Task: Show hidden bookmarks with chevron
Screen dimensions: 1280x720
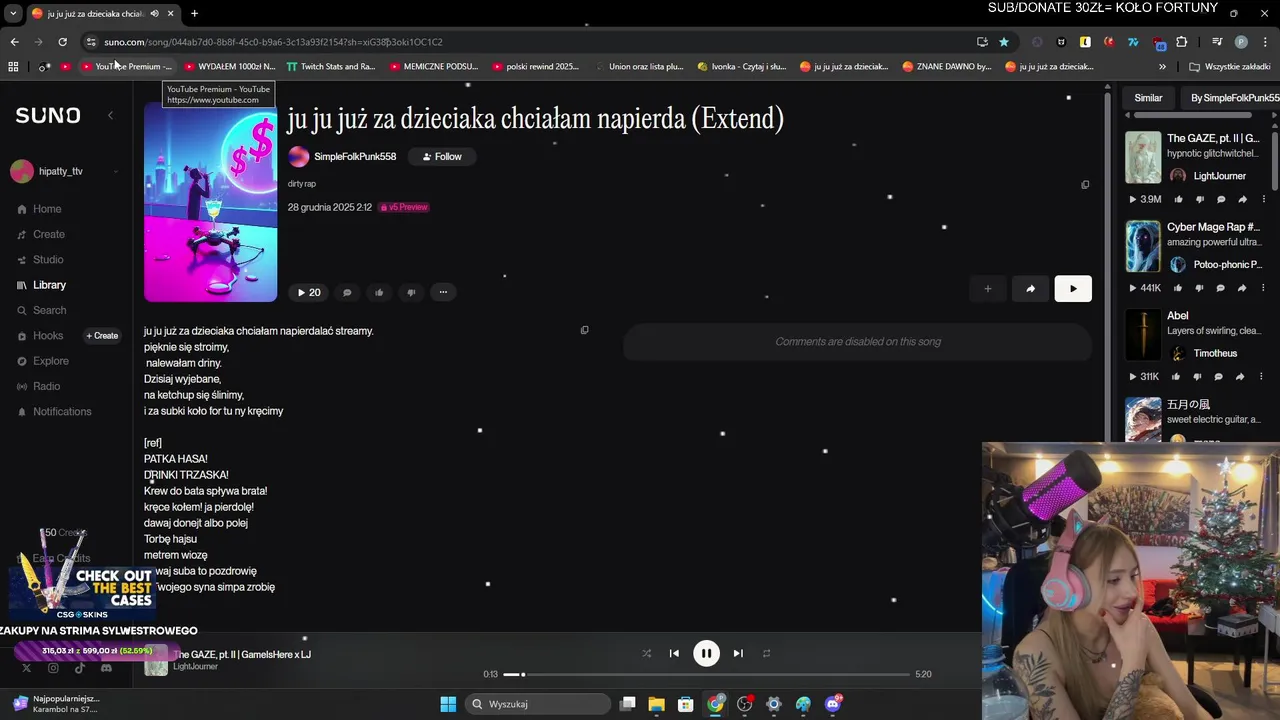Action: tap(1162, 67)
